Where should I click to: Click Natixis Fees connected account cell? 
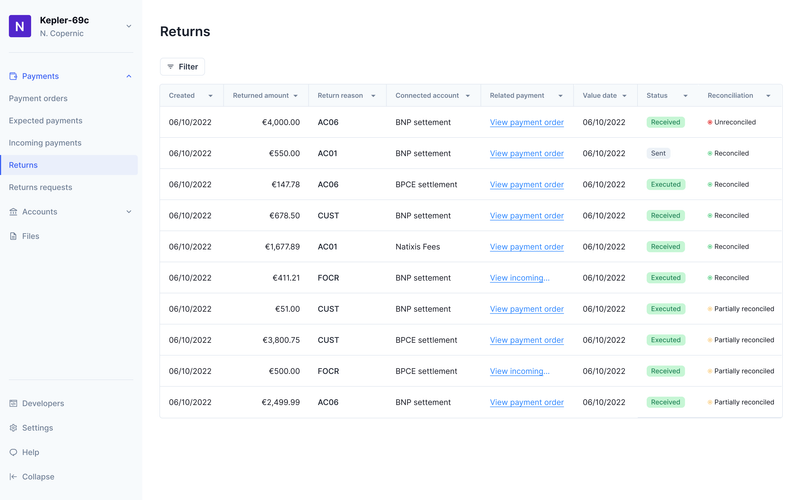click(417, 247)
